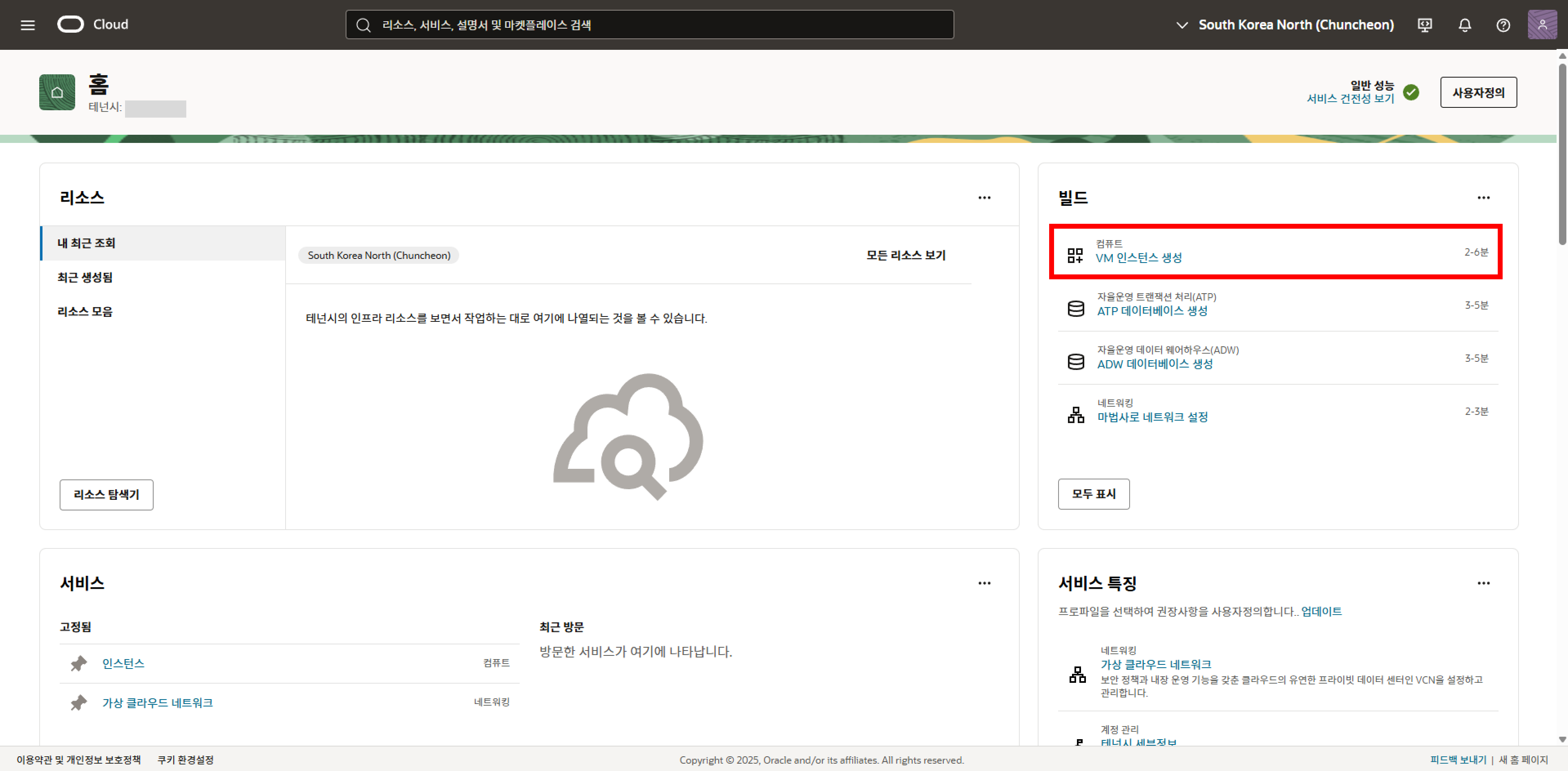
Task: Click the pin icon next to 인스턴스
Action: (78, 663)
